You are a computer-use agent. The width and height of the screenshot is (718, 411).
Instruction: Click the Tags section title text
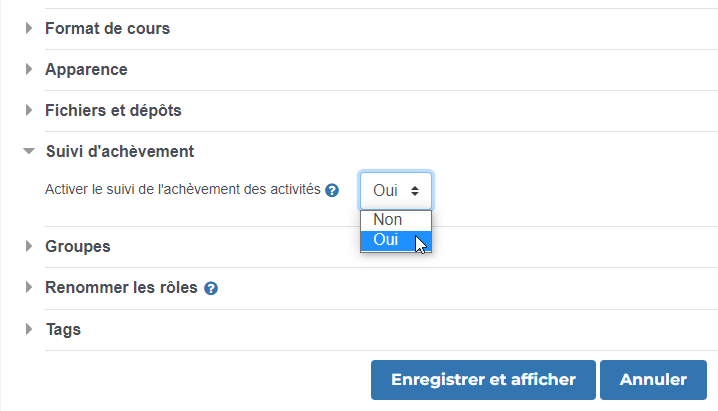tap(63, 329)
